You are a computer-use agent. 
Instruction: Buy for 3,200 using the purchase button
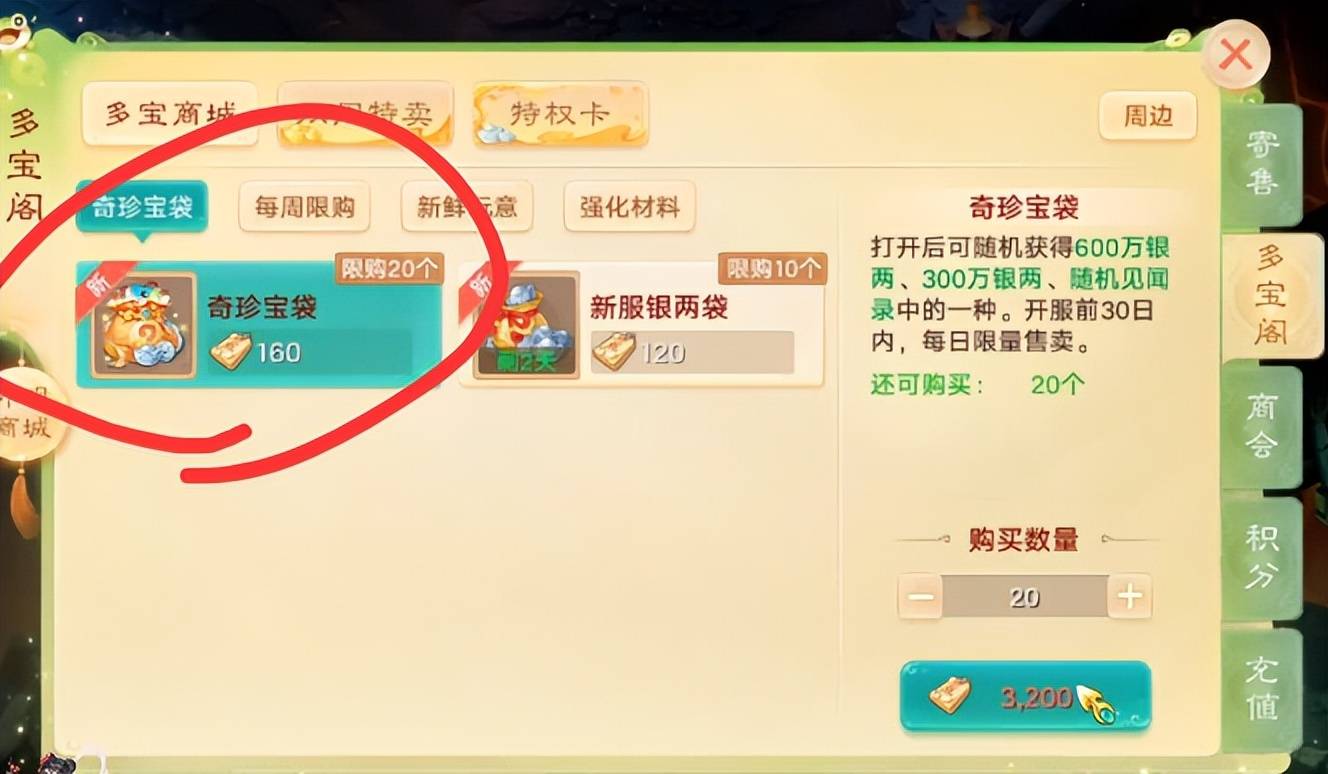pyautogui.click(x=1025, y=696)
